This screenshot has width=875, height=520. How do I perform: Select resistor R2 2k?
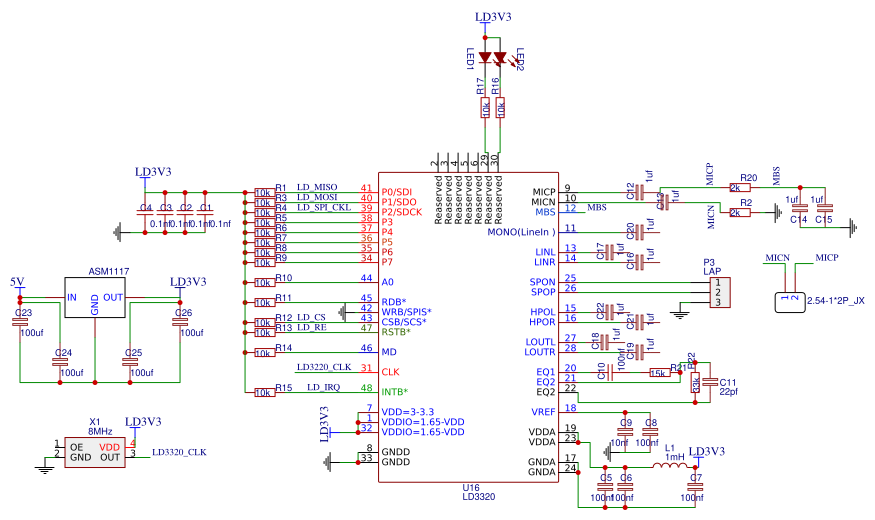pyautogui.click(x=740, y=213)
